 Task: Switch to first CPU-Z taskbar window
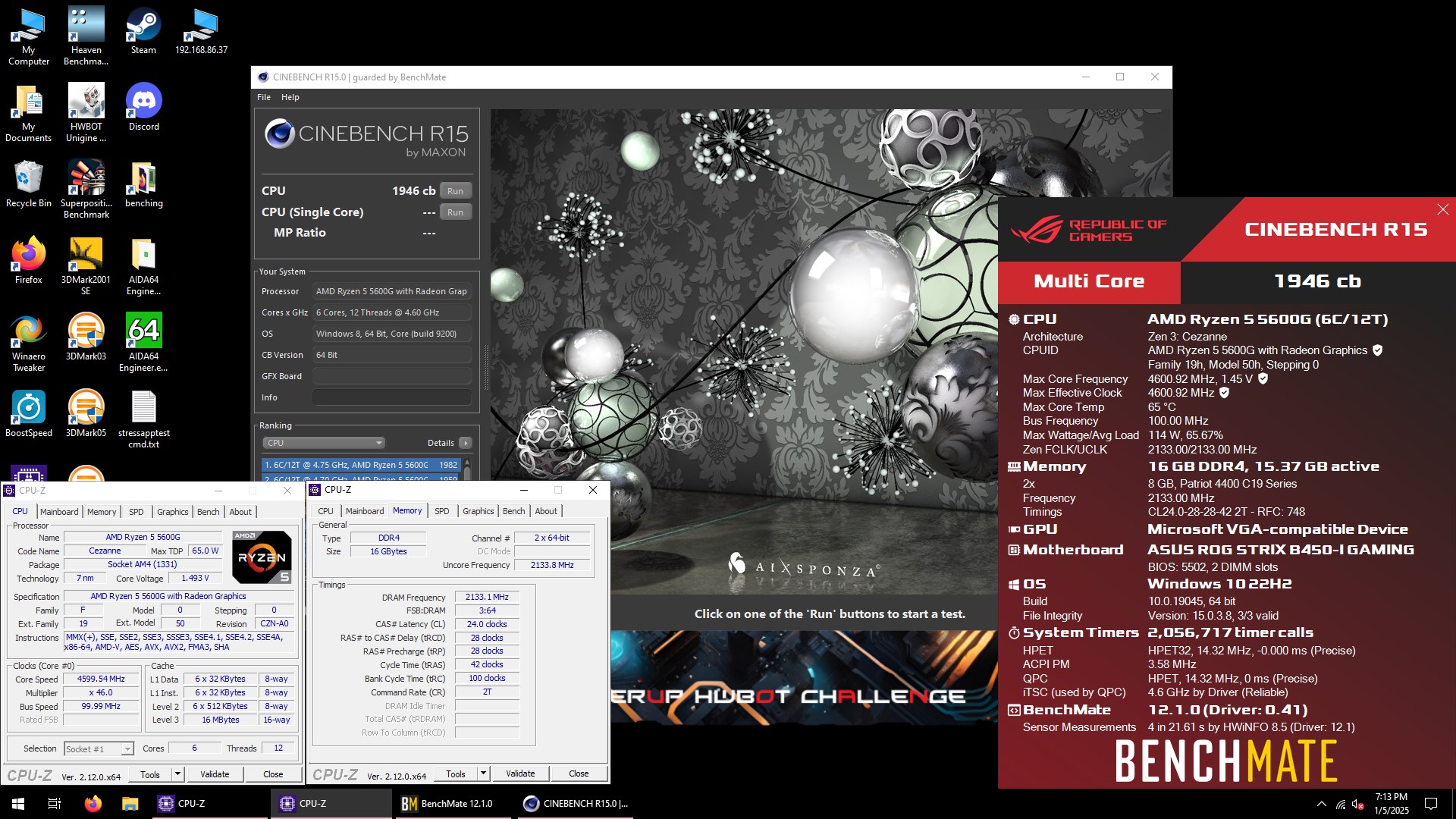tap(209, 804)
